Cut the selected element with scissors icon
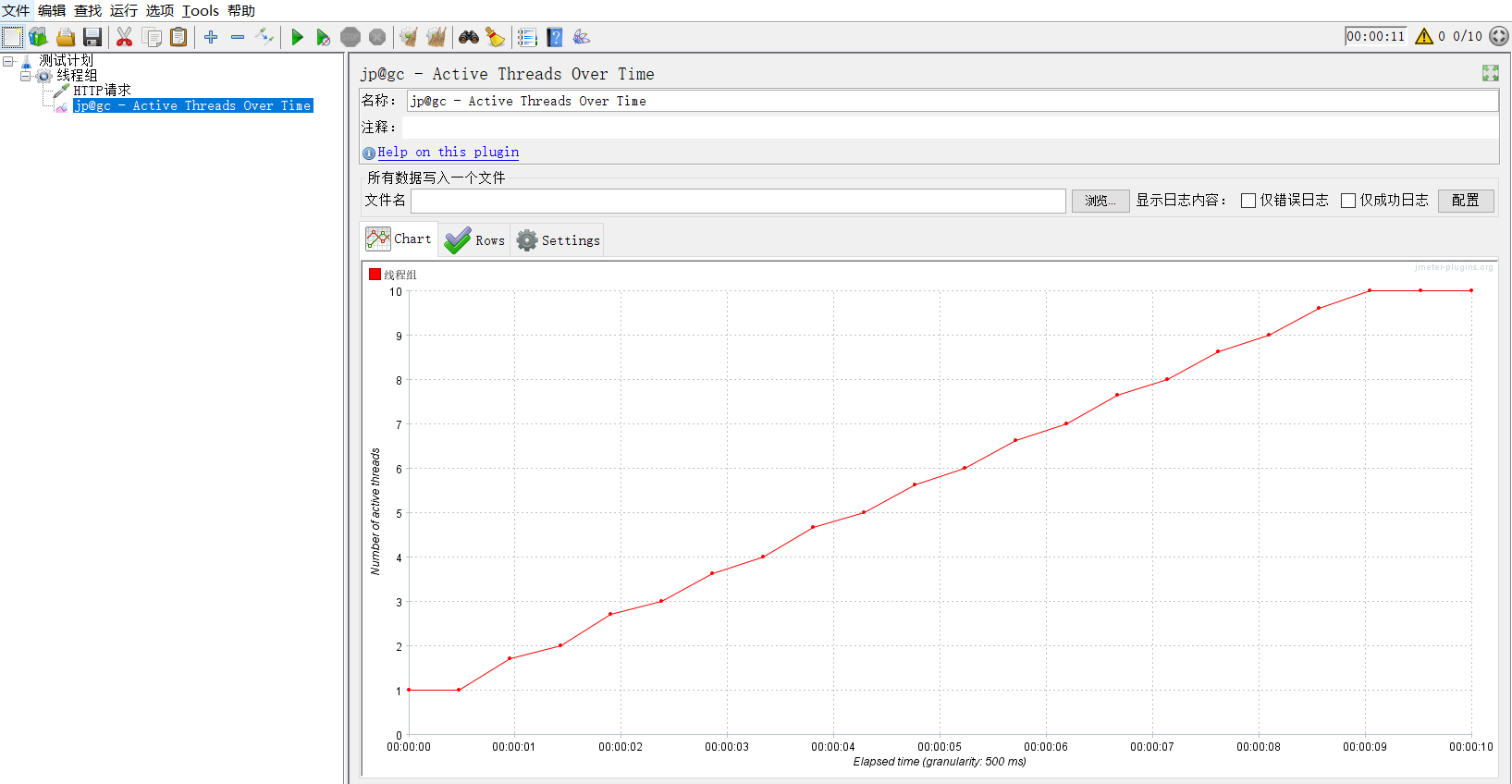The width and height of the screenshot is (1512, 784). [x=124, y=37]
